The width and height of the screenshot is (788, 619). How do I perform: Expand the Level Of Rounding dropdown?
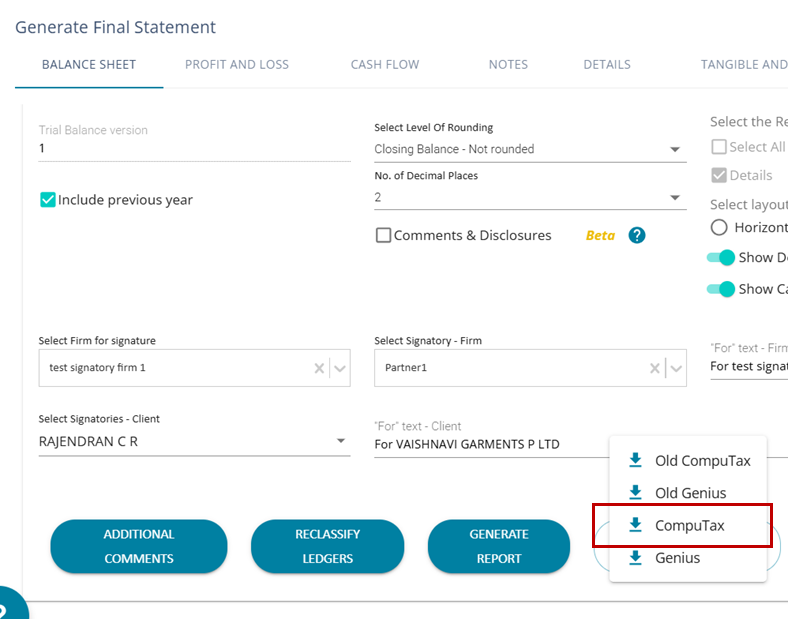coord(675,150)
